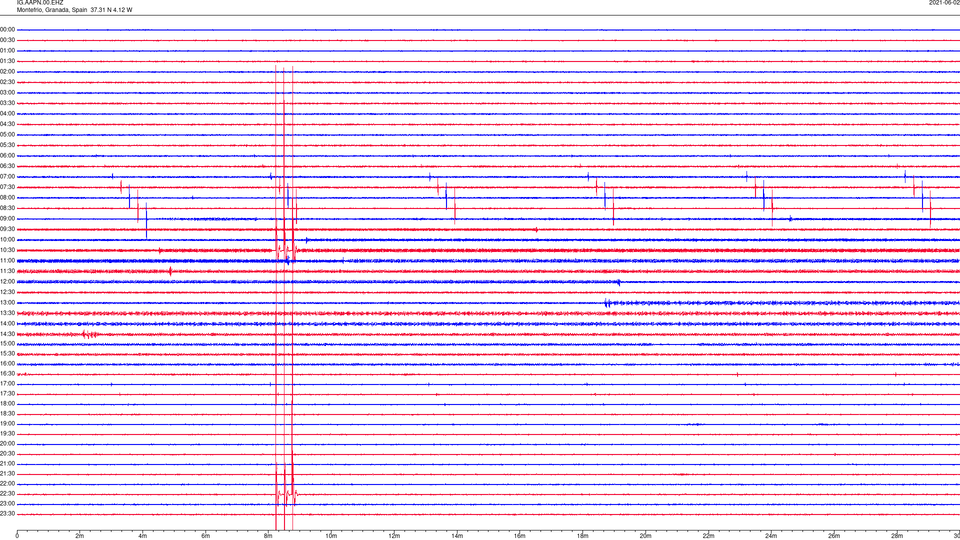Select the 05:00 row label

pyautogui.click(x=7, y=135)
